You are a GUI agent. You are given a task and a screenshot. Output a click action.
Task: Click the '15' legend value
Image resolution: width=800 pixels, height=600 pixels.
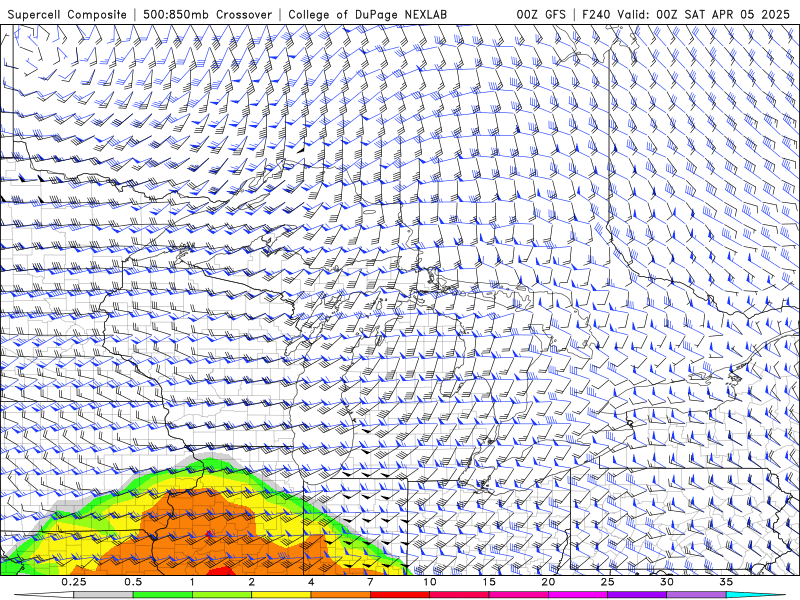489,582
